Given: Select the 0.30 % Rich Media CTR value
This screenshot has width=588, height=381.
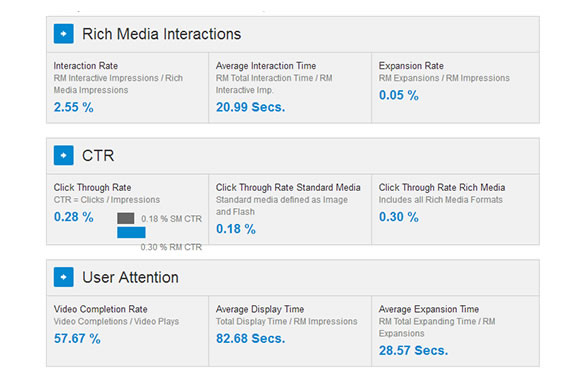Looking at the screenshot, I should click(x=399, y=217).
